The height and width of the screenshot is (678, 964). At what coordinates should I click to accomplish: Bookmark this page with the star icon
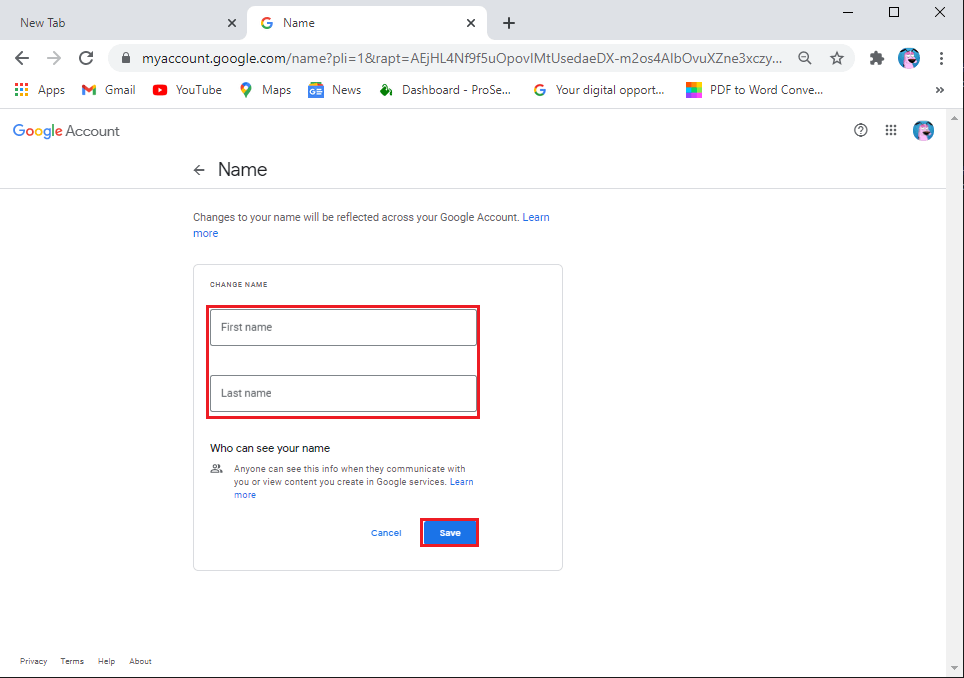coord(837,58)
